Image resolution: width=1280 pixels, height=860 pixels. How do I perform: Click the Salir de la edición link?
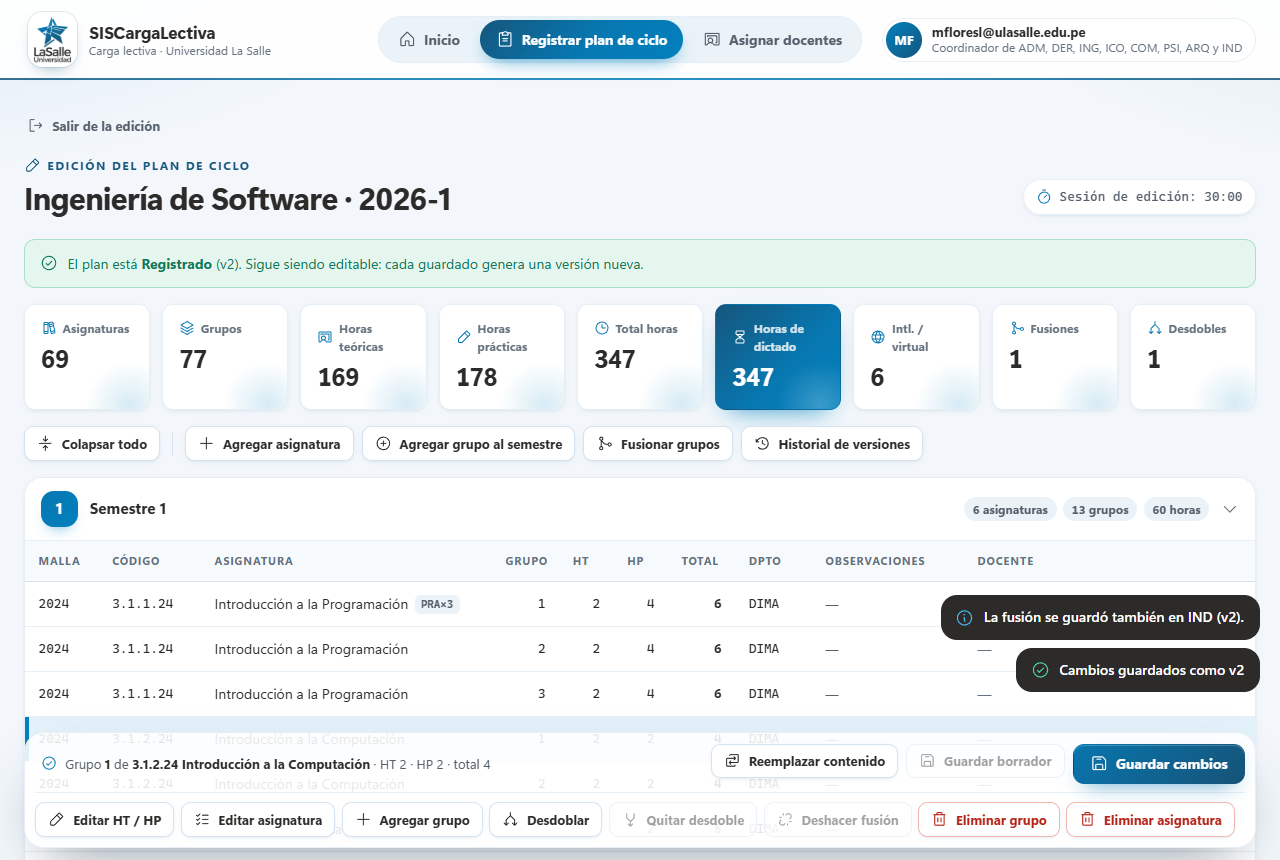(94, 126)
